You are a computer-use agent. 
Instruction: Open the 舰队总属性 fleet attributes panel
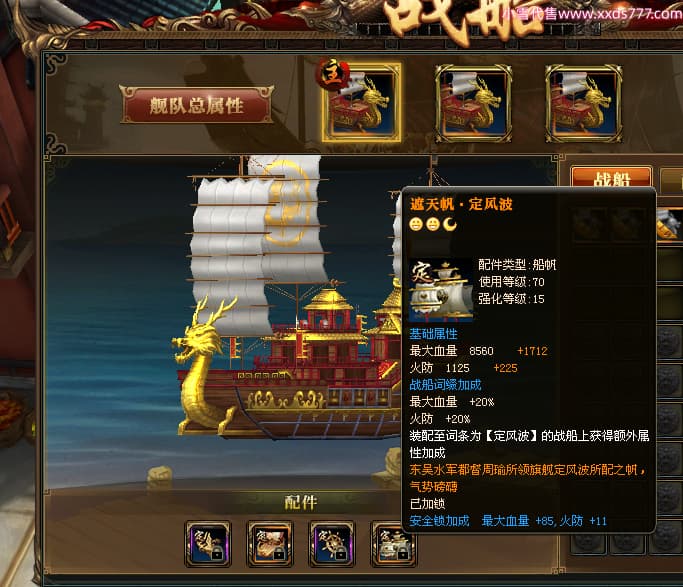[197, 105]
